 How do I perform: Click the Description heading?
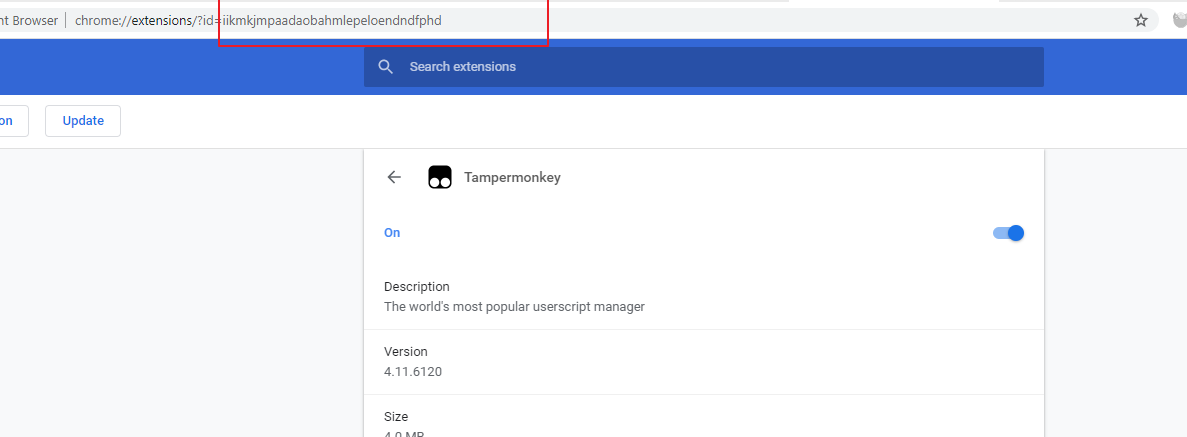(417, 286)
